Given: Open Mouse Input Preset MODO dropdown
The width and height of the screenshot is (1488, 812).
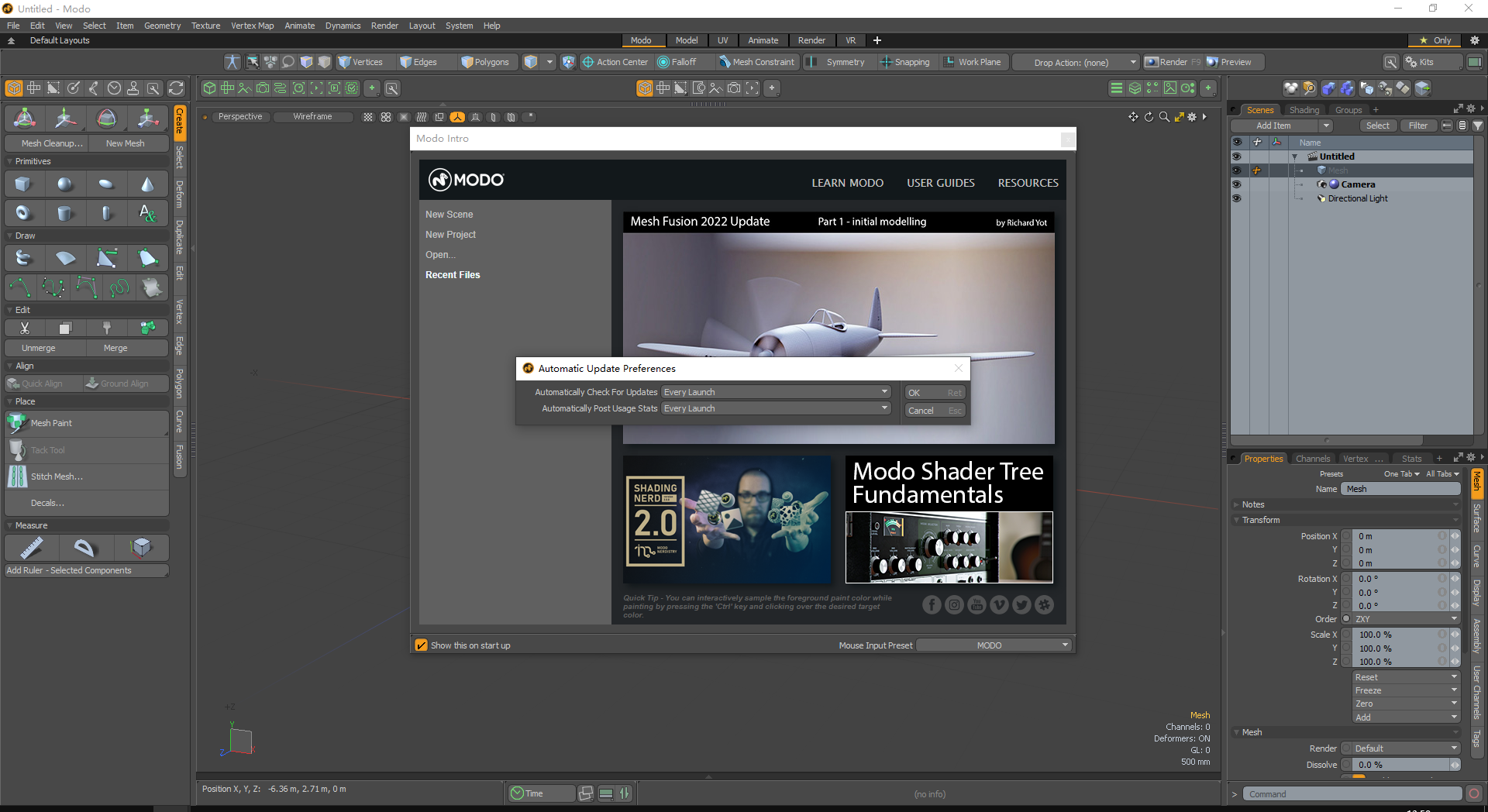Looking at the screenshot, I should pos(994,645).
